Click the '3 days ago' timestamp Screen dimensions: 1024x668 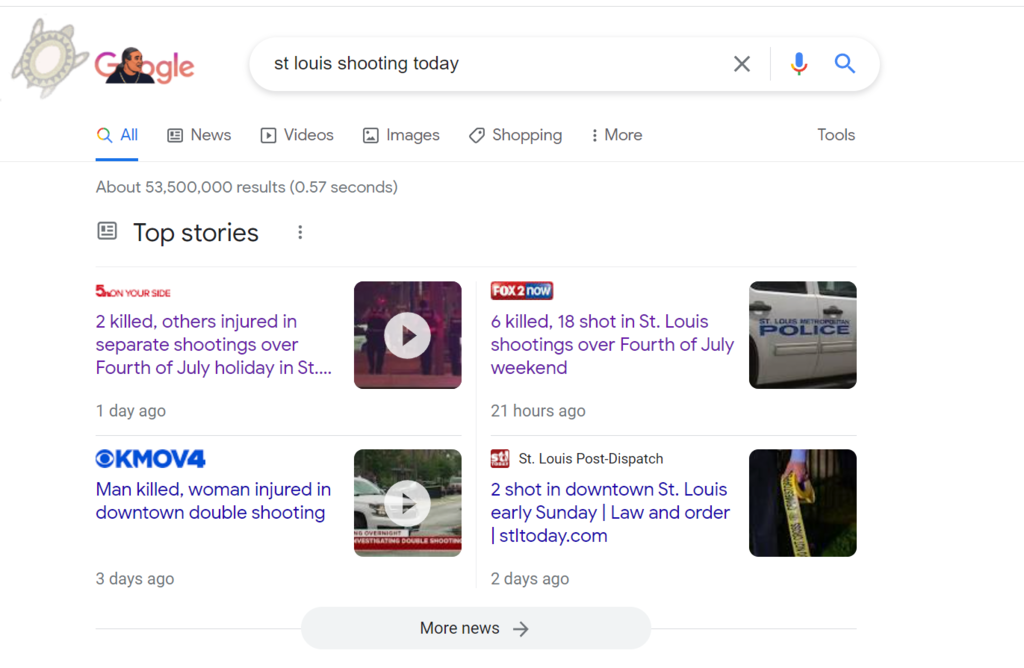(x=135, y=579)
